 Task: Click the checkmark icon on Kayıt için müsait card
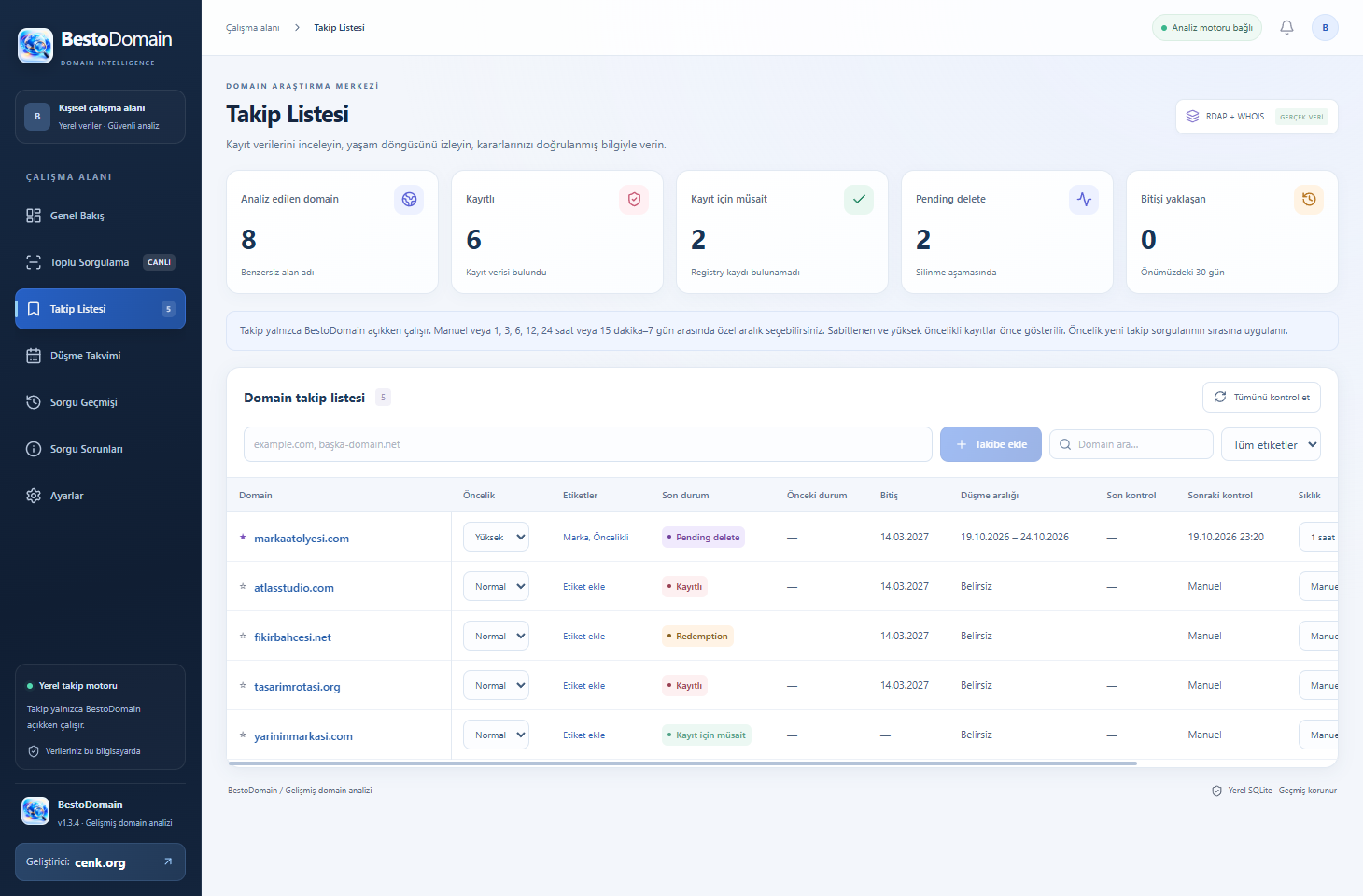pyautogui.click(x=859, y=199)
